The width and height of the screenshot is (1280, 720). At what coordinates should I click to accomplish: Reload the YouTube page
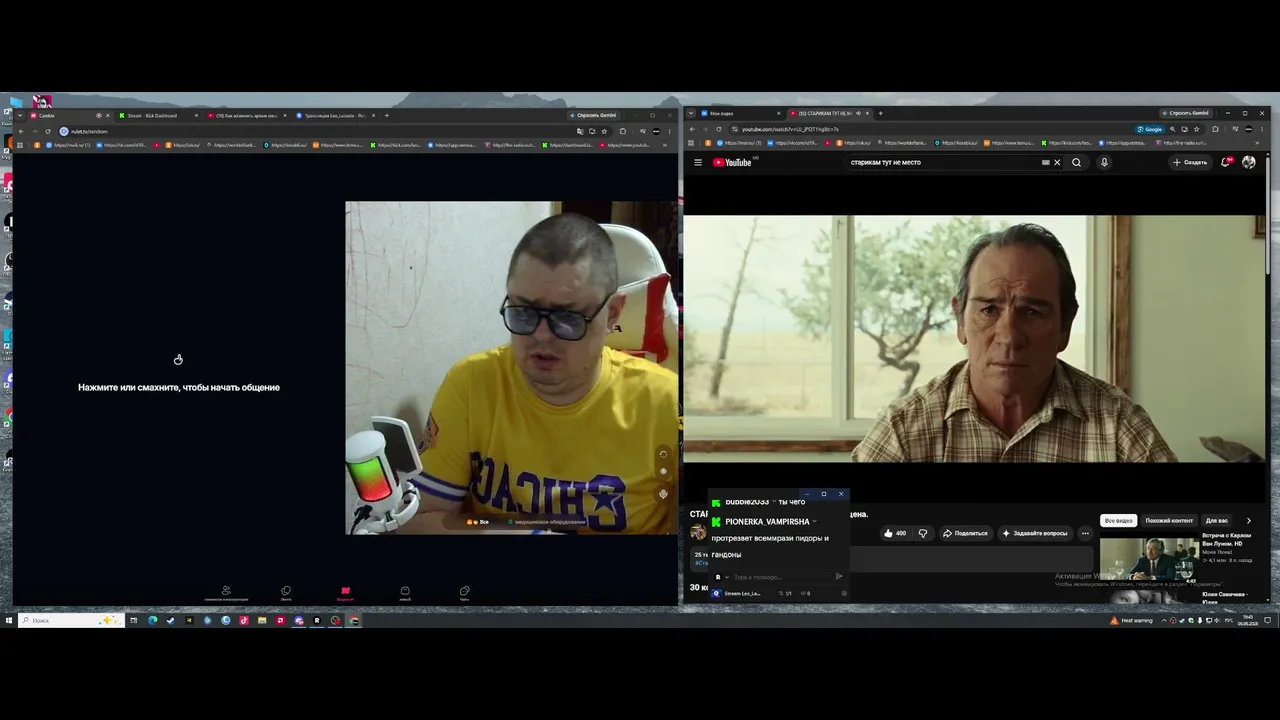(718, 129)
